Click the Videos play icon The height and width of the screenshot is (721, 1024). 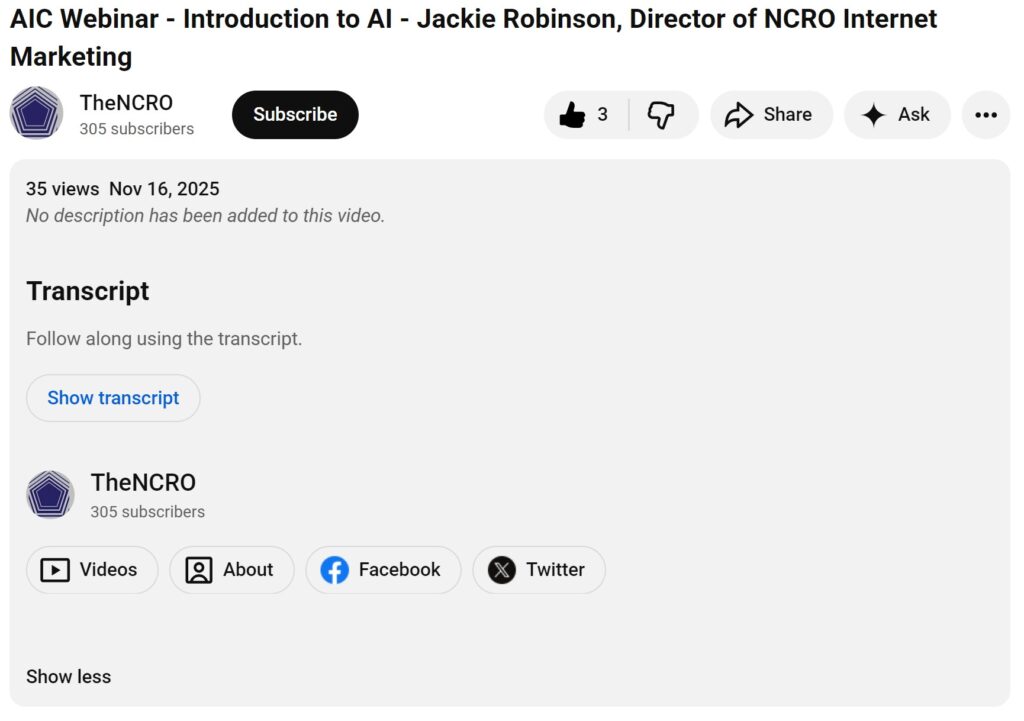pyautogui.click(x=54, y=570)
